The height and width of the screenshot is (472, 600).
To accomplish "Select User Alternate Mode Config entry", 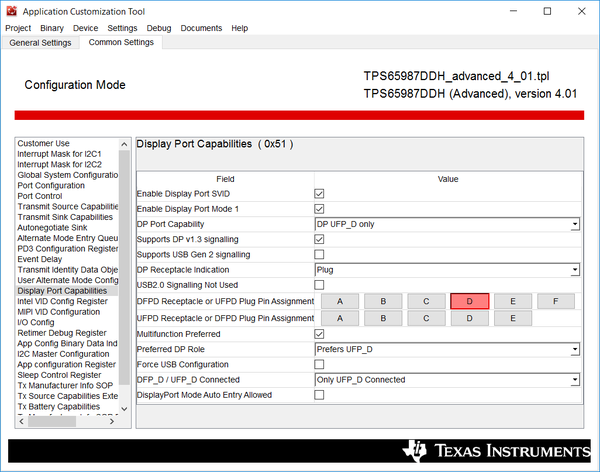I will coord(67,280).
